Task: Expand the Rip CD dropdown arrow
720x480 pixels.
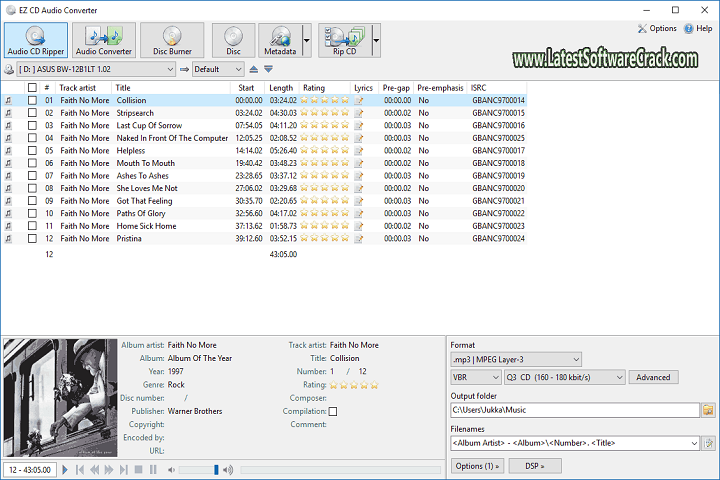Action: point(376,40)
